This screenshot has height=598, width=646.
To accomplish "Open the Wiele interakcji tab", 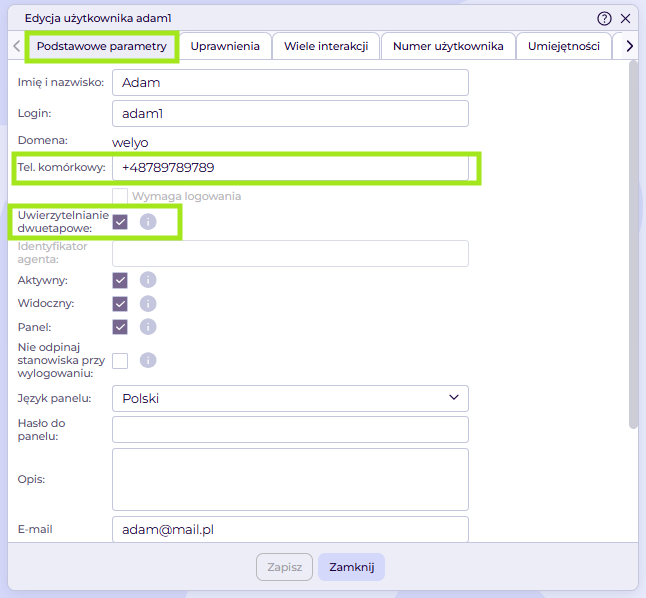I will click(x=326, y=46).
